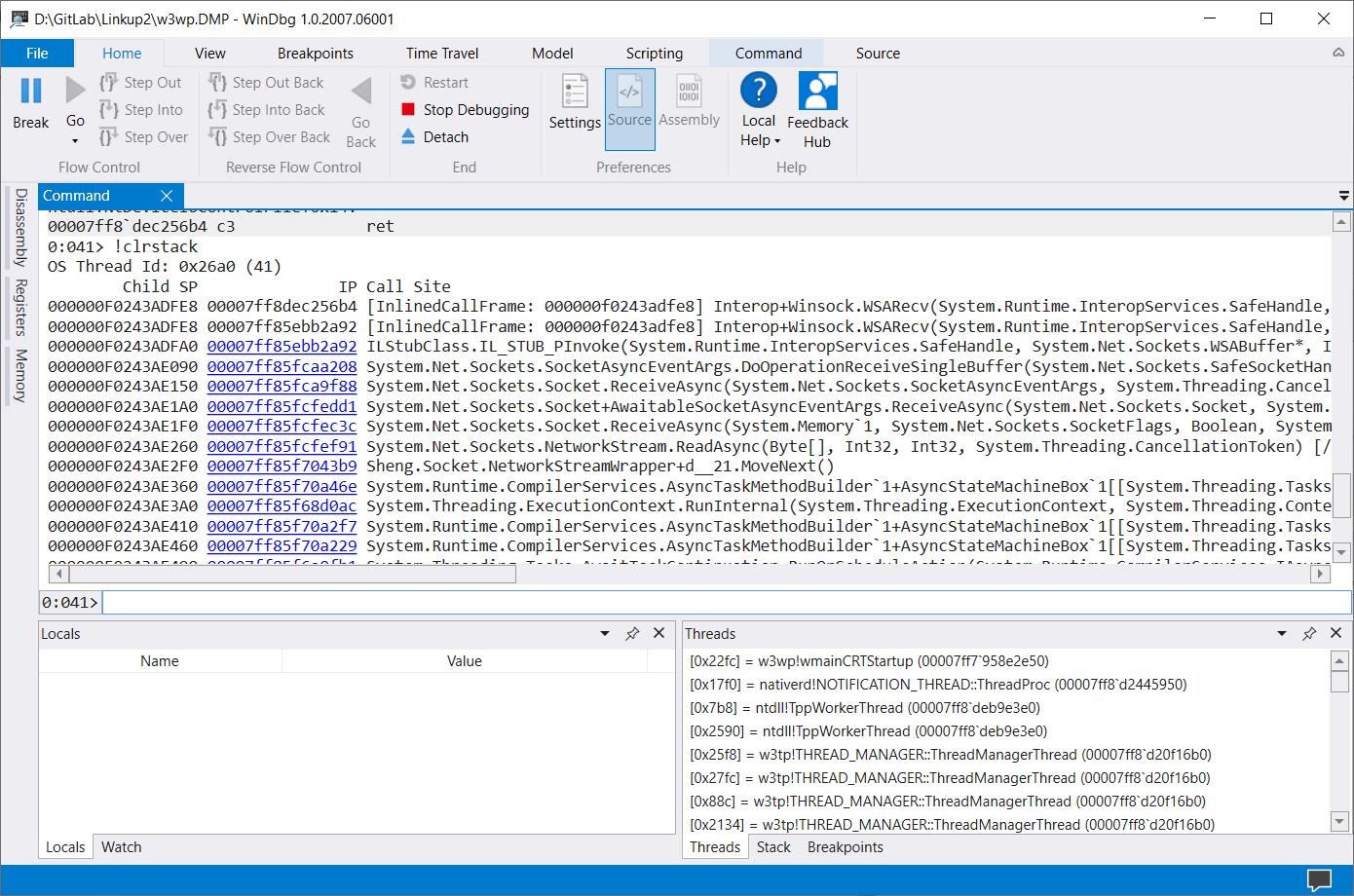Pin the Locals panel
The image size is (1354, 896).
pyautogui.click(x=632, y=634)
